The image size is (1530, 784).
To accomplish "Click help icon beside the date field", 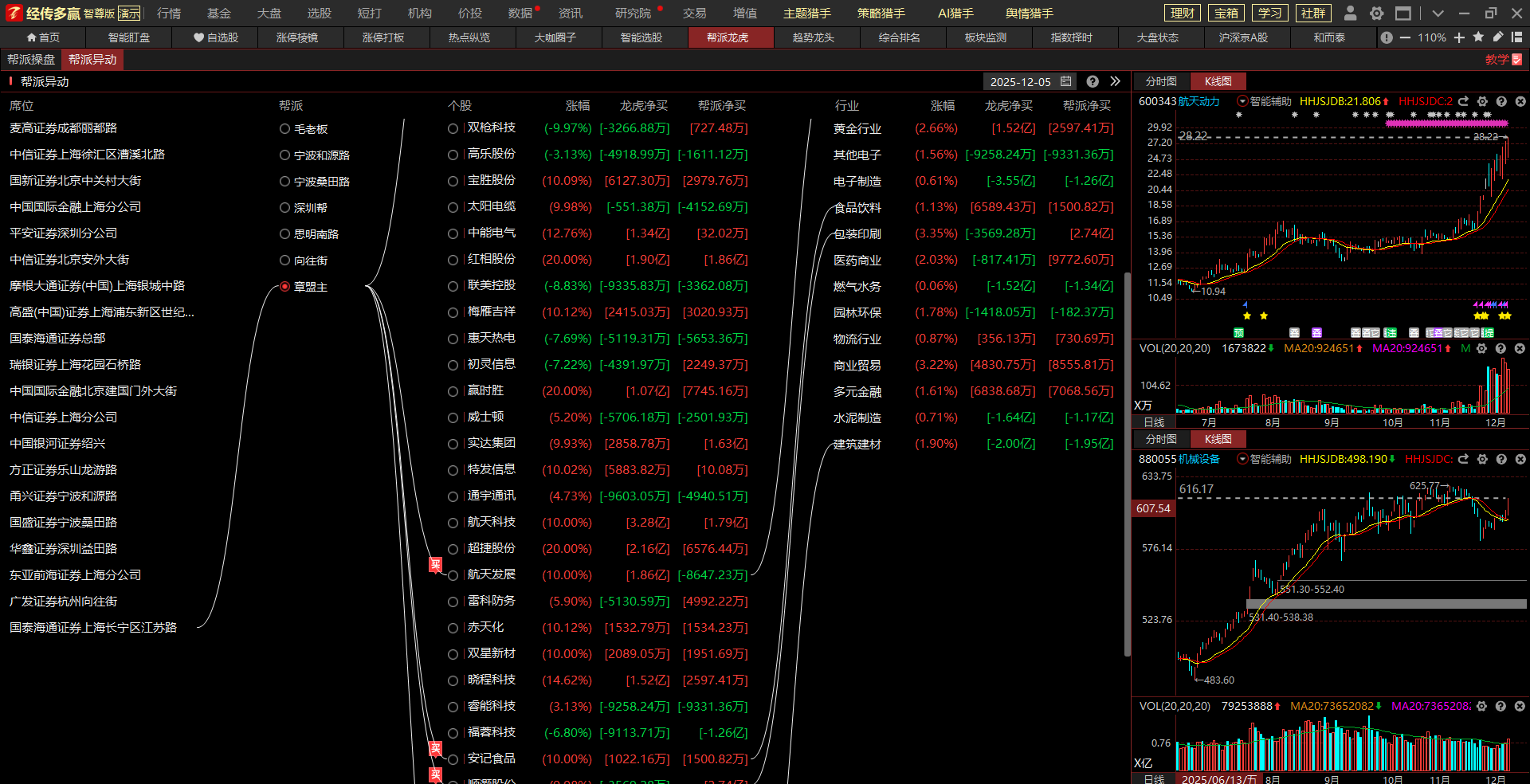I will [1093, 81].
